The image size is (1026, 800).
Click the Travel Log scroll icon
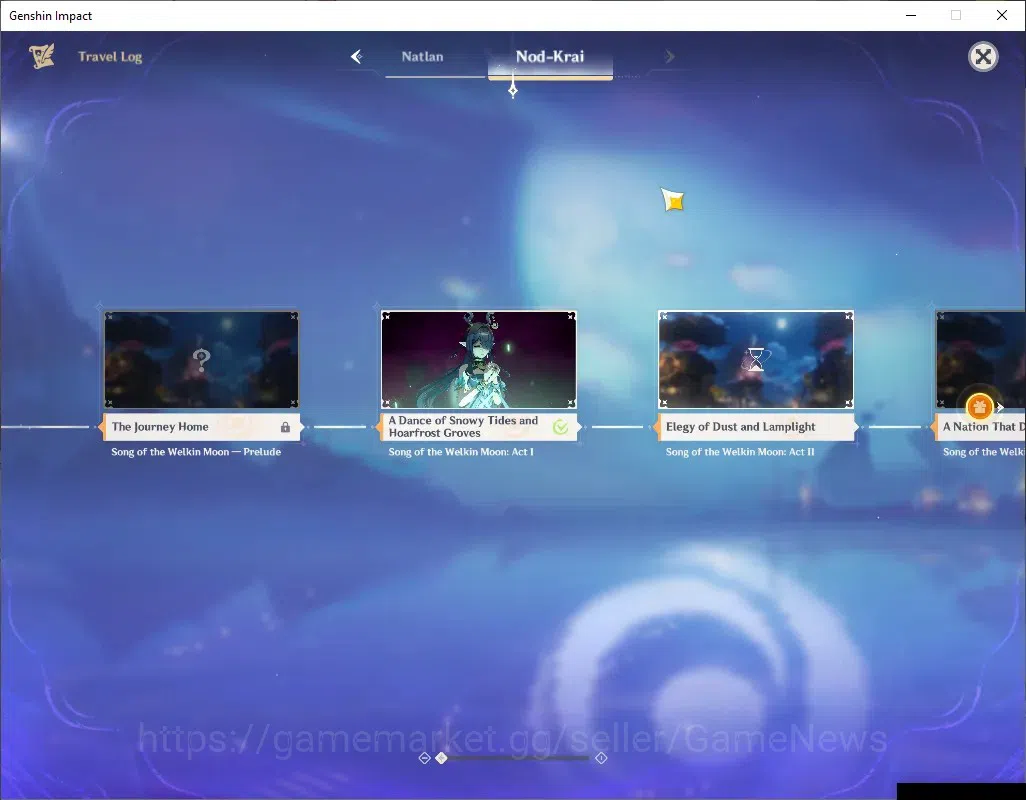(42, 56)
